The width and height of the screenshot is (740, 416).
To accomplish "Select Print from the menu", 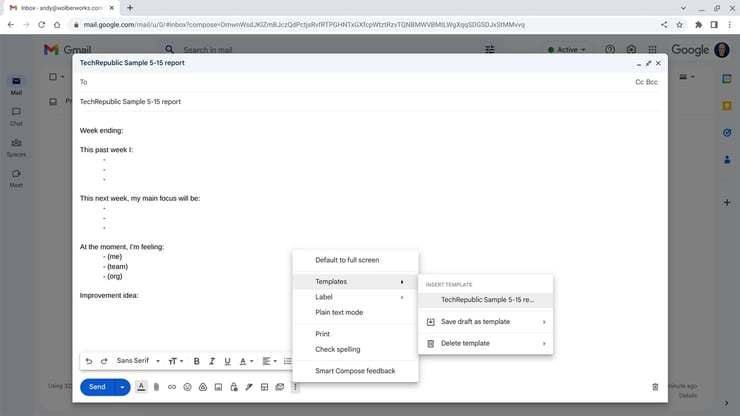I will (x=355, y=334).
